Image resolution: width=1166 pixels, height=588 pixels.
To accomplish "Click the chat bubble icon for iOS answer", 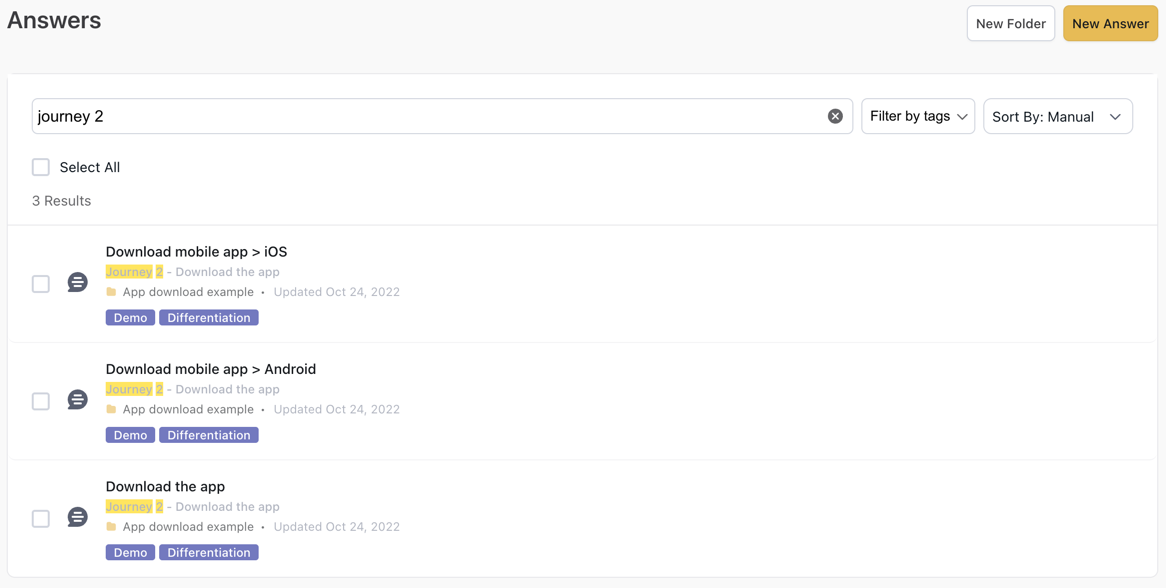I will (77, 283).
